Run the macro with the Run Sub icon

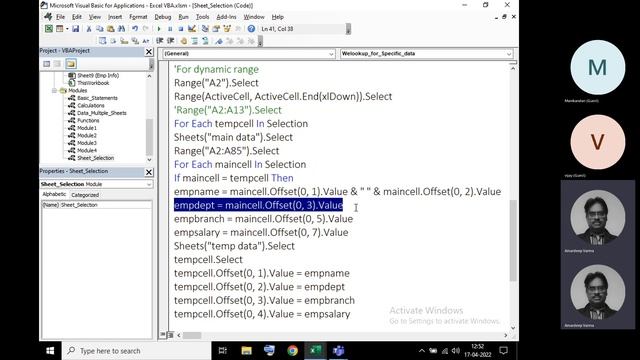159,29
